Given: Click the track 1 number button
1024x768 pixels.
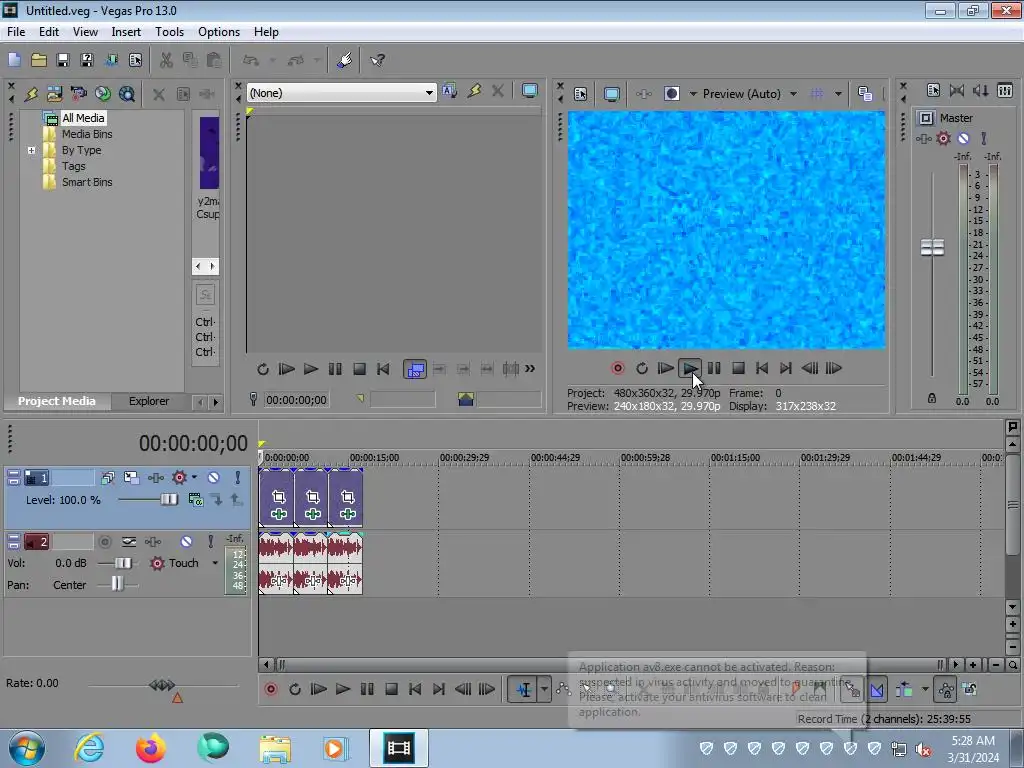Looking at the screenshot, I should coord(37,478).
